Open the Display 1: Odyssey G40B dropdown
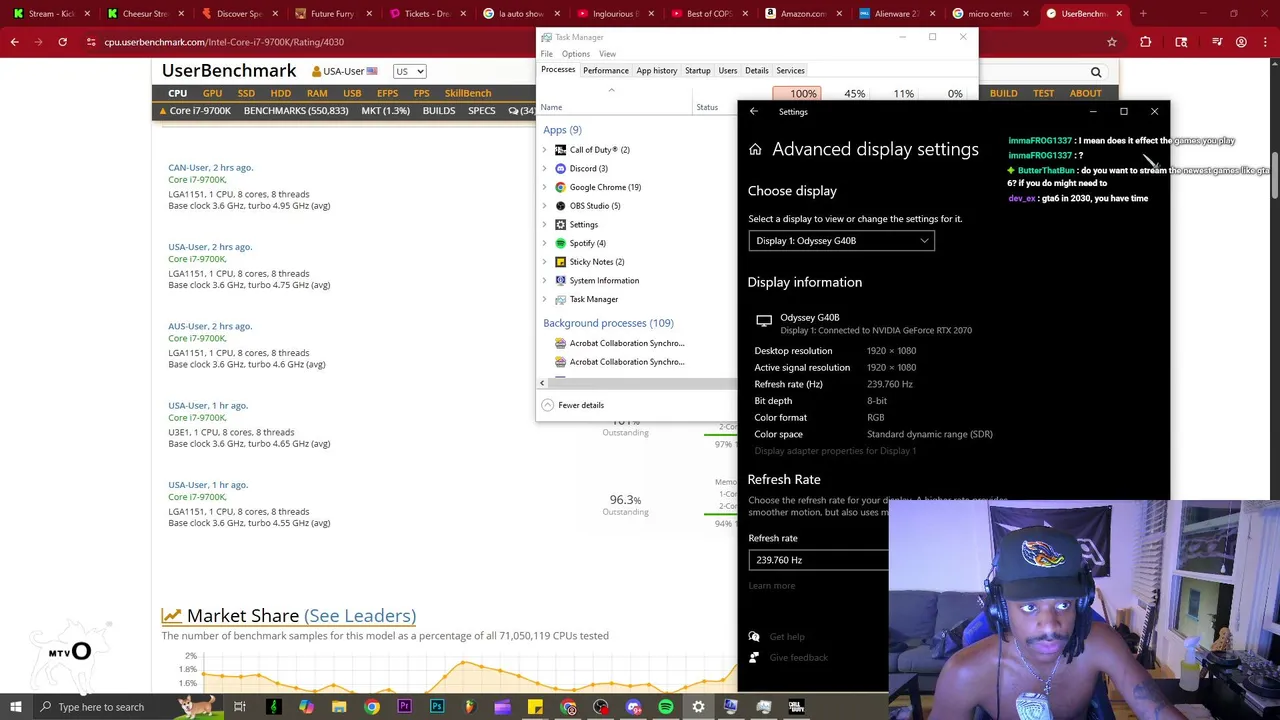Screen dimensions: 1280x720 [x=841, y=240]
